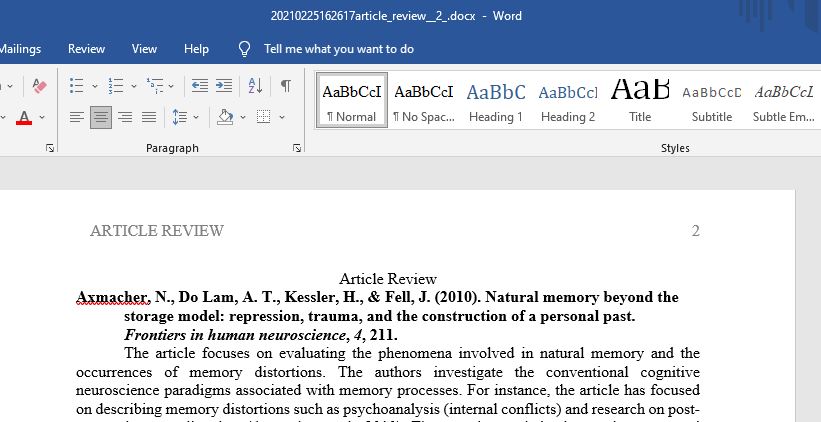821x422 pixels.
Task: Toggle Show/Hide paragraph marks
Action: [285, 85]
